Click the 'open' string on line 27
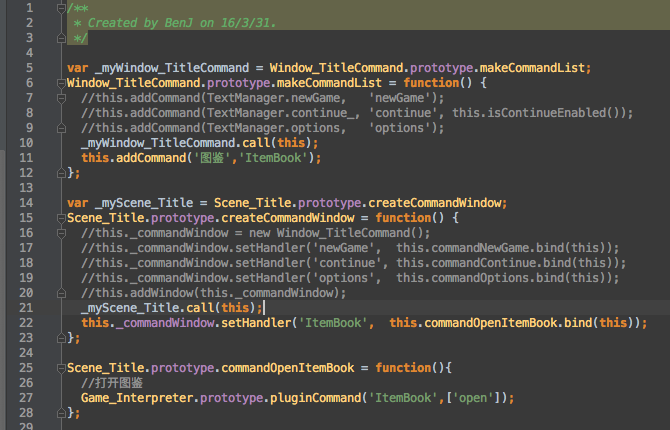 (x=473, y=398)
